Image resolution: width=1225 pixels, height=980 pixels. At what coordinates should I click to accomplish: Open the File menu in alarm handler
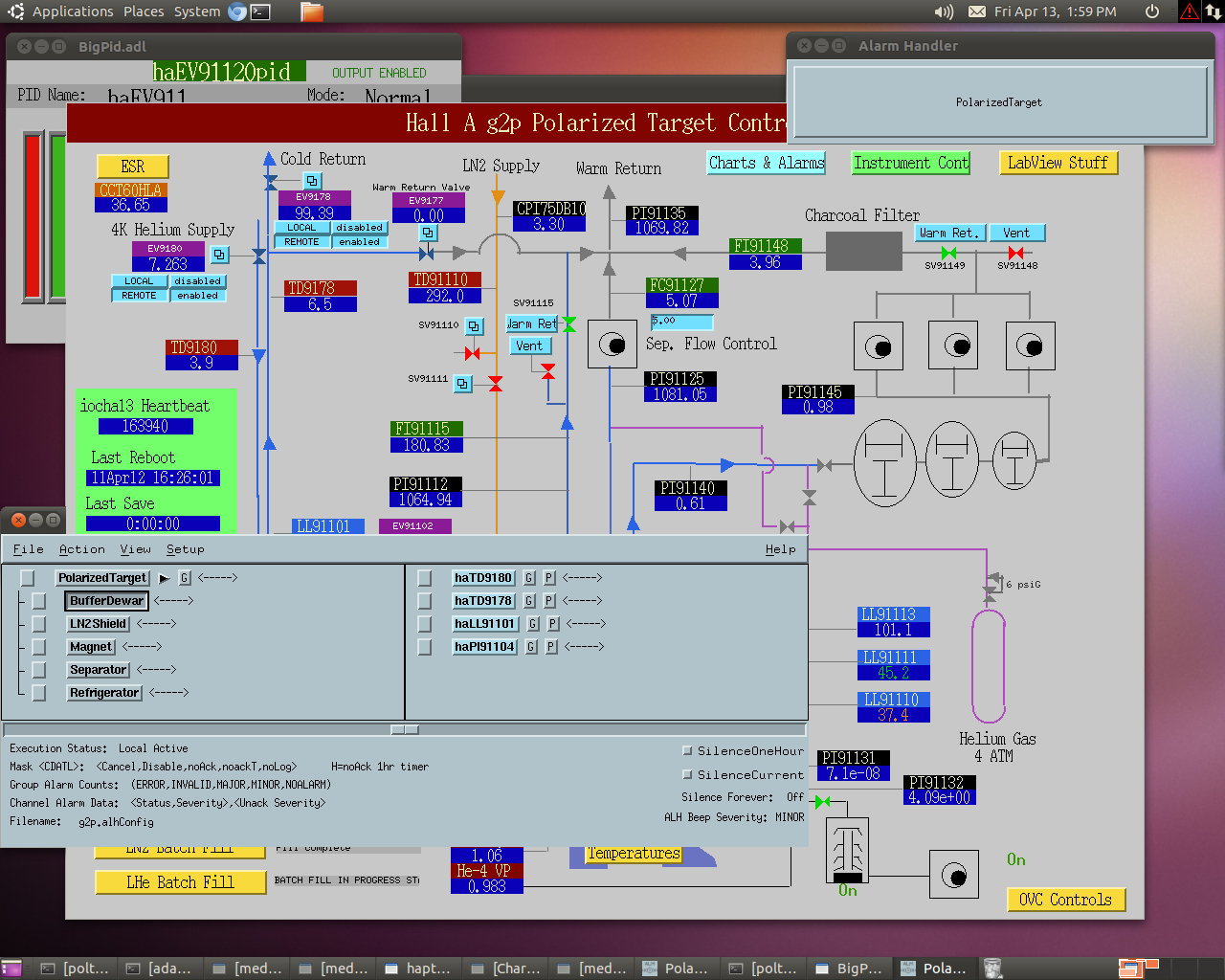[28, 549]
